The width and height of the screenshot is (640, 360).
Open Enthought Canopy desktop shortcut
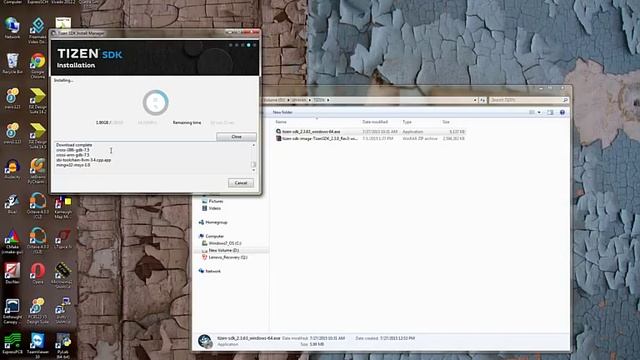[12, 311]
